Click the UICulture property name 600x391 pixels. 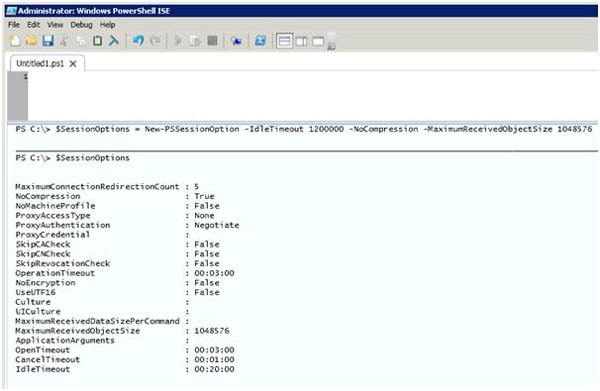38,311
